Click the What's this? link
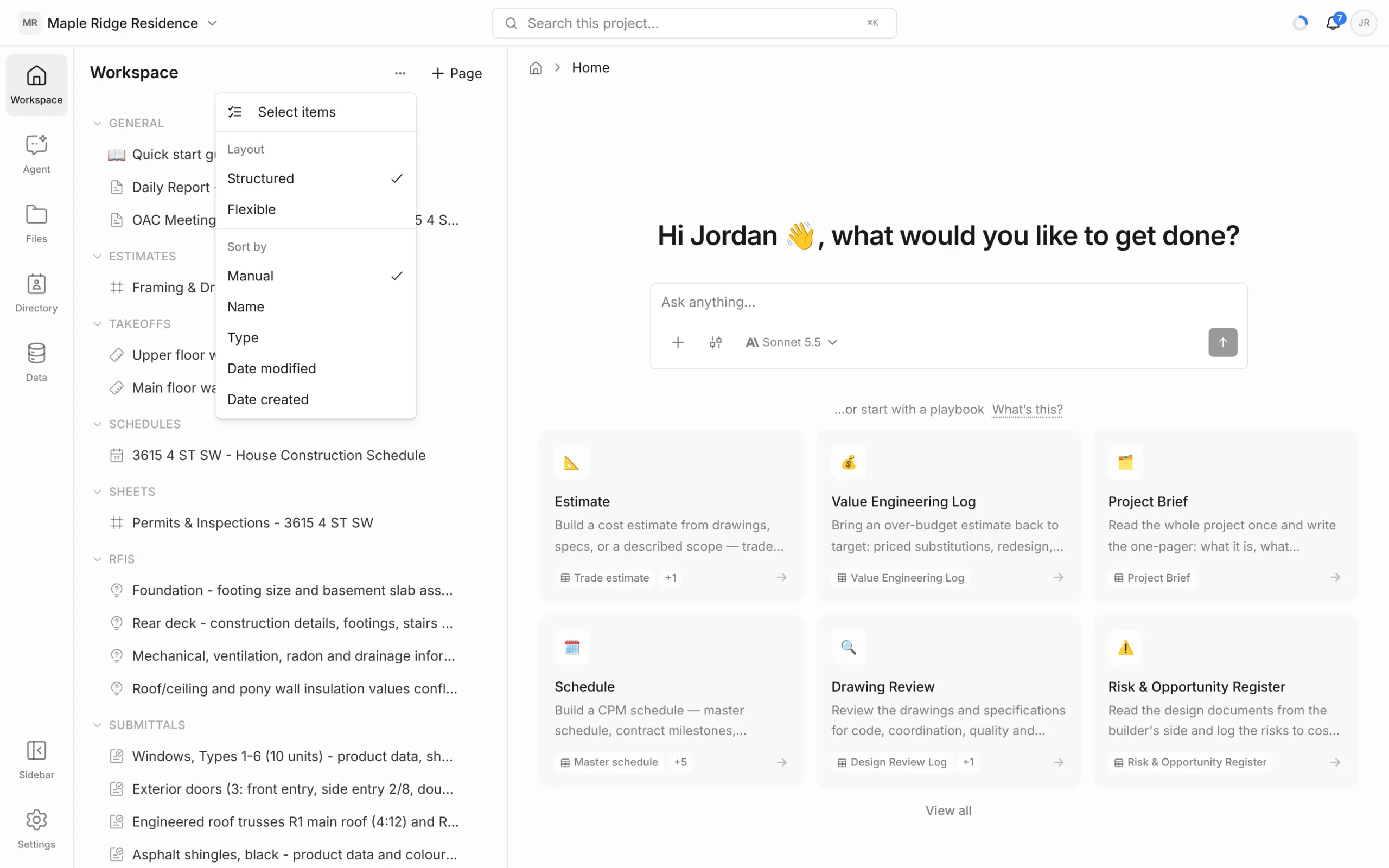 1027,409
